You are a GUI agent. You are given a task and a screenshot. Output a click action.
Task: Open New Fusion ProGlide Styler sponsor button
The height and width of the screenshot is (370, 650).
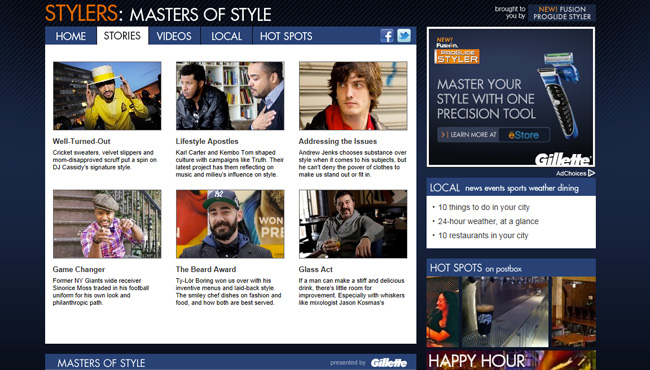(x=562, y=13)
